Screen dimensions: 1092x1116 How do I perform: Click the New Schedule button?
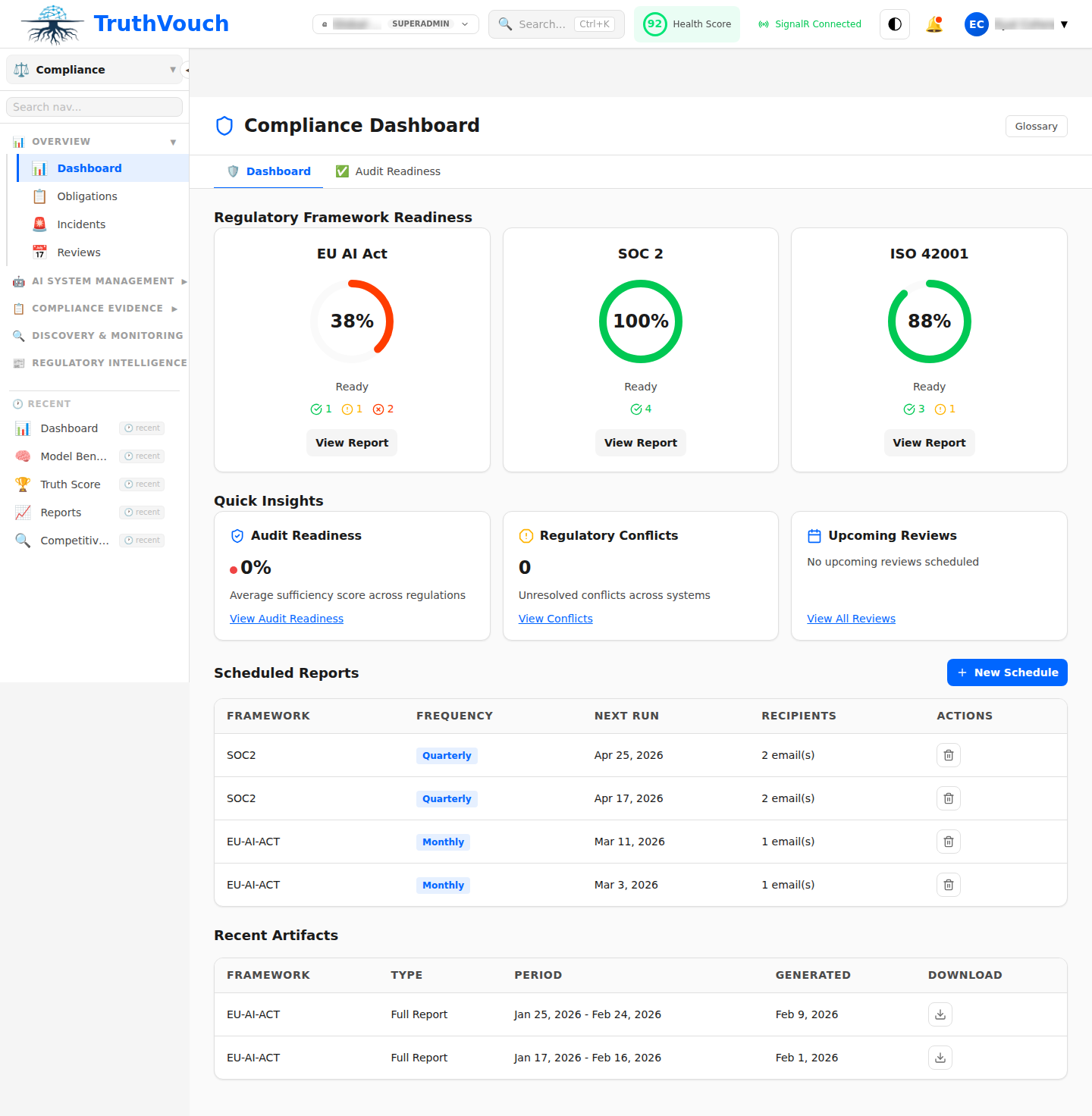tap(1007, 672)
